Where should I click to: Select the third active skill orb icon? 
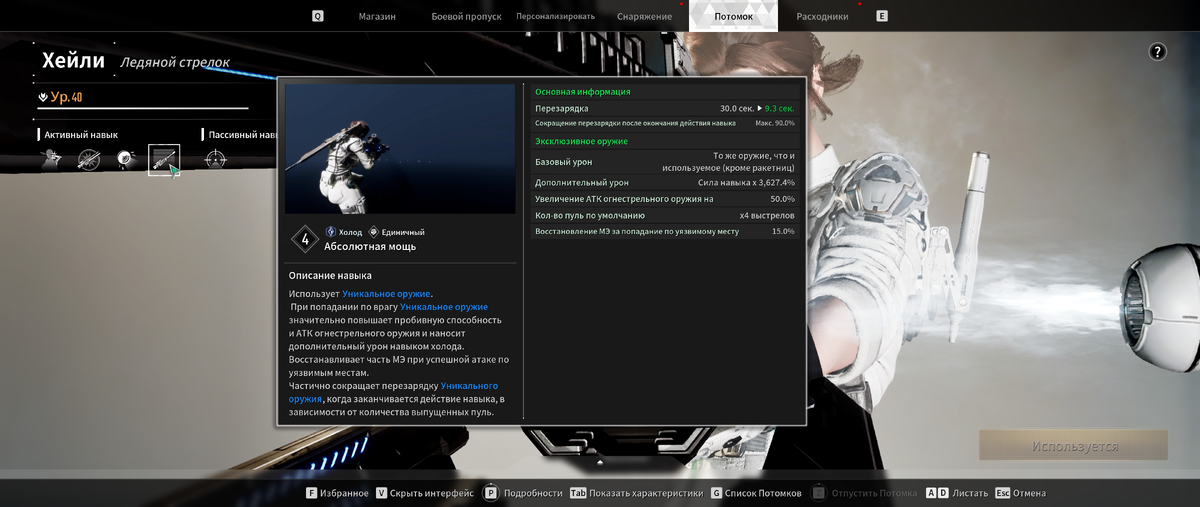[126, 159]
